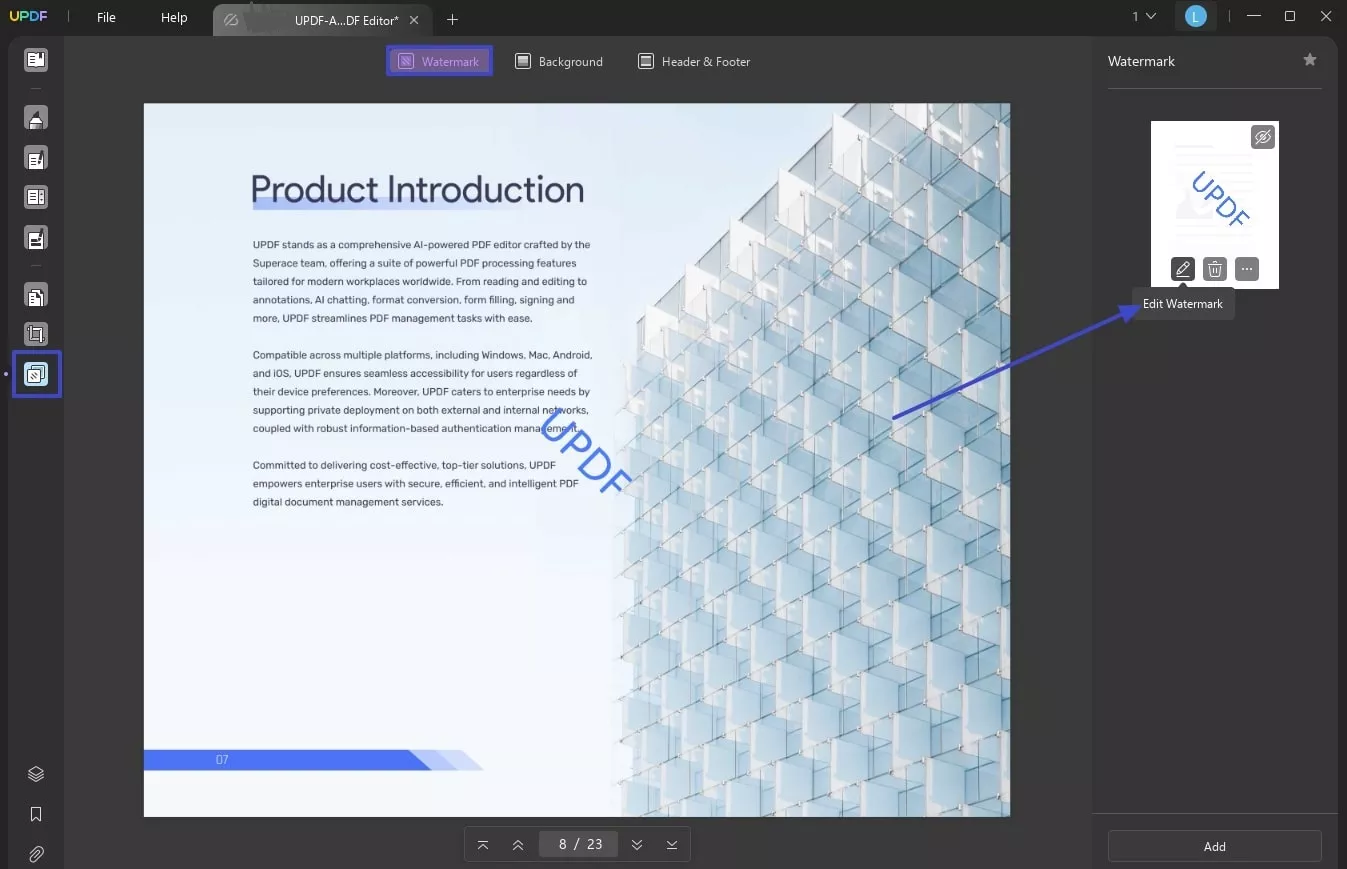The width and height of the screenshot is (1347, 869).
Task: Star the Watermark panel
Action: click(1310, 60)
